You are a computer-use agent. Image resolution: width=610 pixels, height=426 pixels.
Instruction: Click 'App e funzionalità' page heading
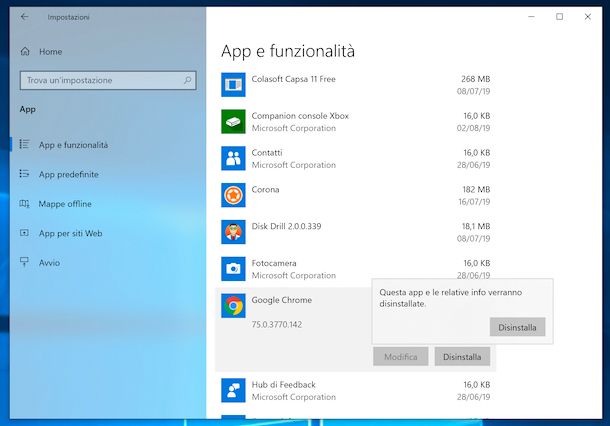coord(288,51)
